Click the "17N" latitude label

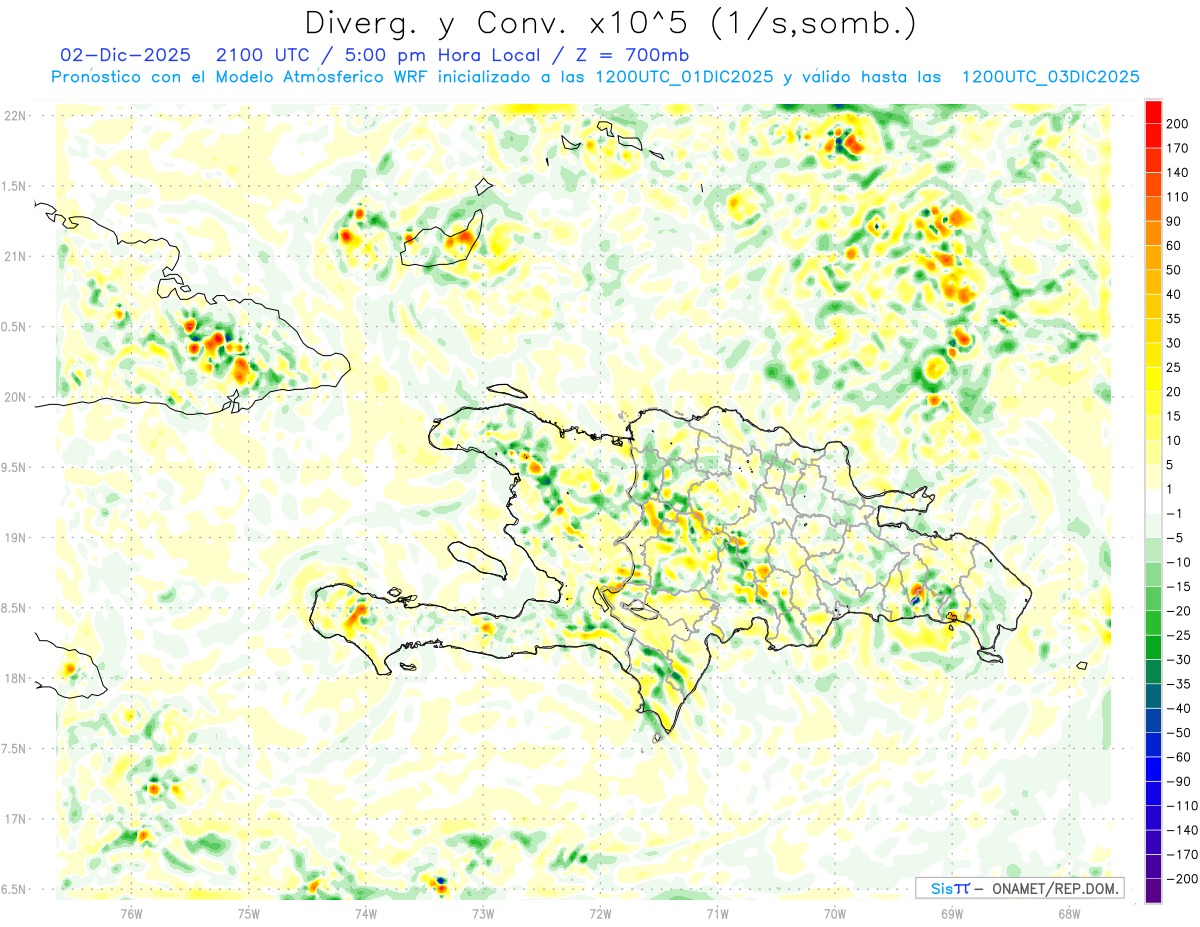tap(15, 820)
